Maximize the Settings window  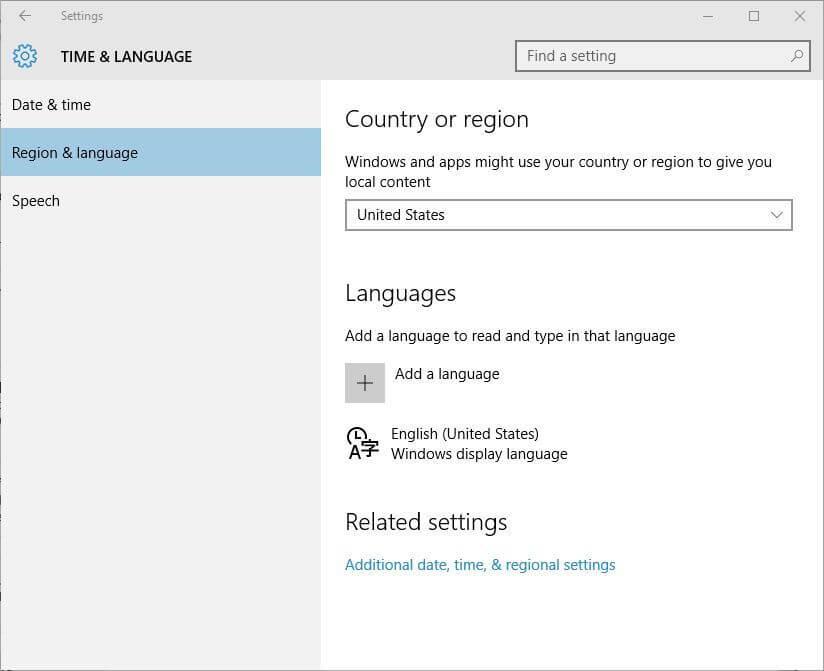coord(754,16)
